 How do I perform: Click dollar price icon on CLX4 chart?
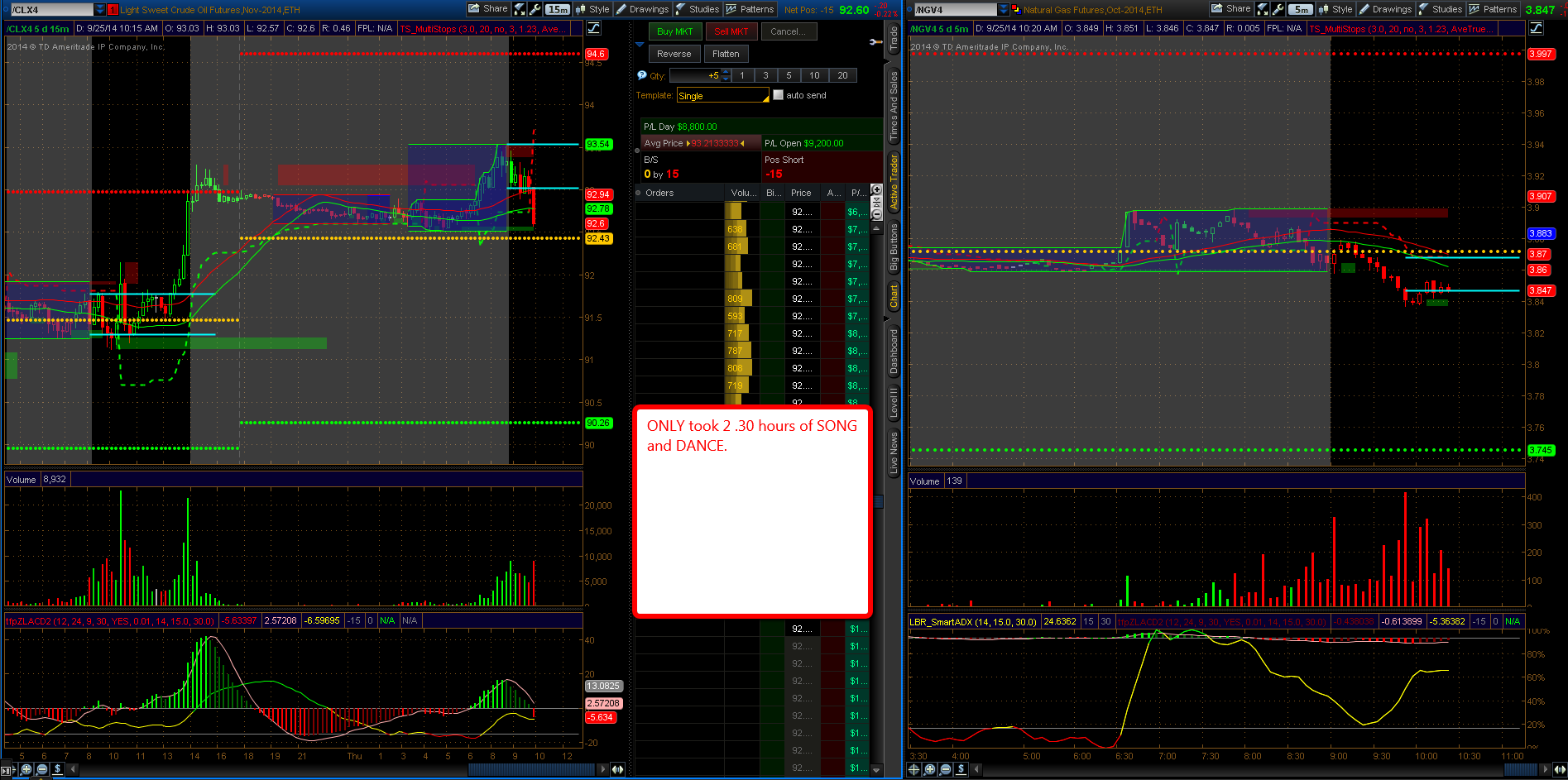58,769
